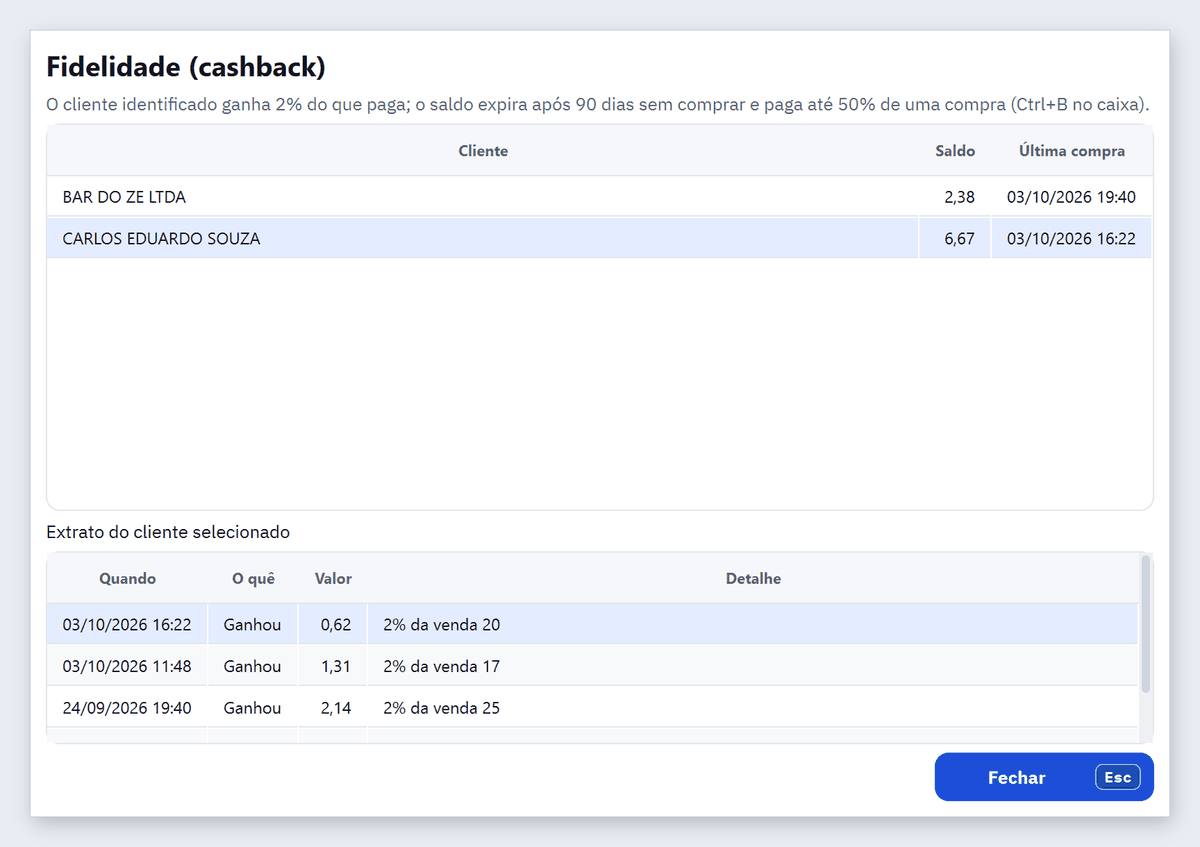Close the dialog with the Fechar button
The width and height of the screenshot is (1200, 847).
coord(1044,777)
